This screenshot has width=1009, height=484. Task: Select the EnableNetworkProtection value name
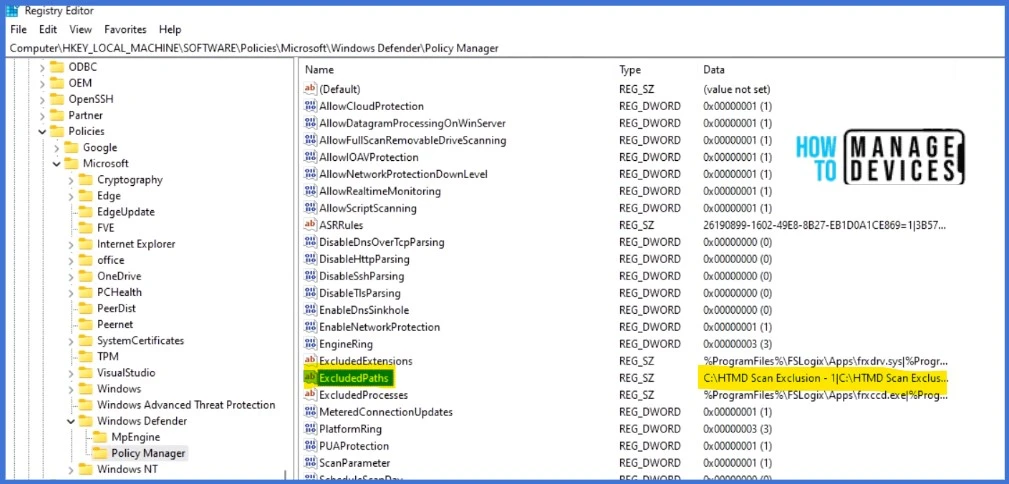point(380,327)
